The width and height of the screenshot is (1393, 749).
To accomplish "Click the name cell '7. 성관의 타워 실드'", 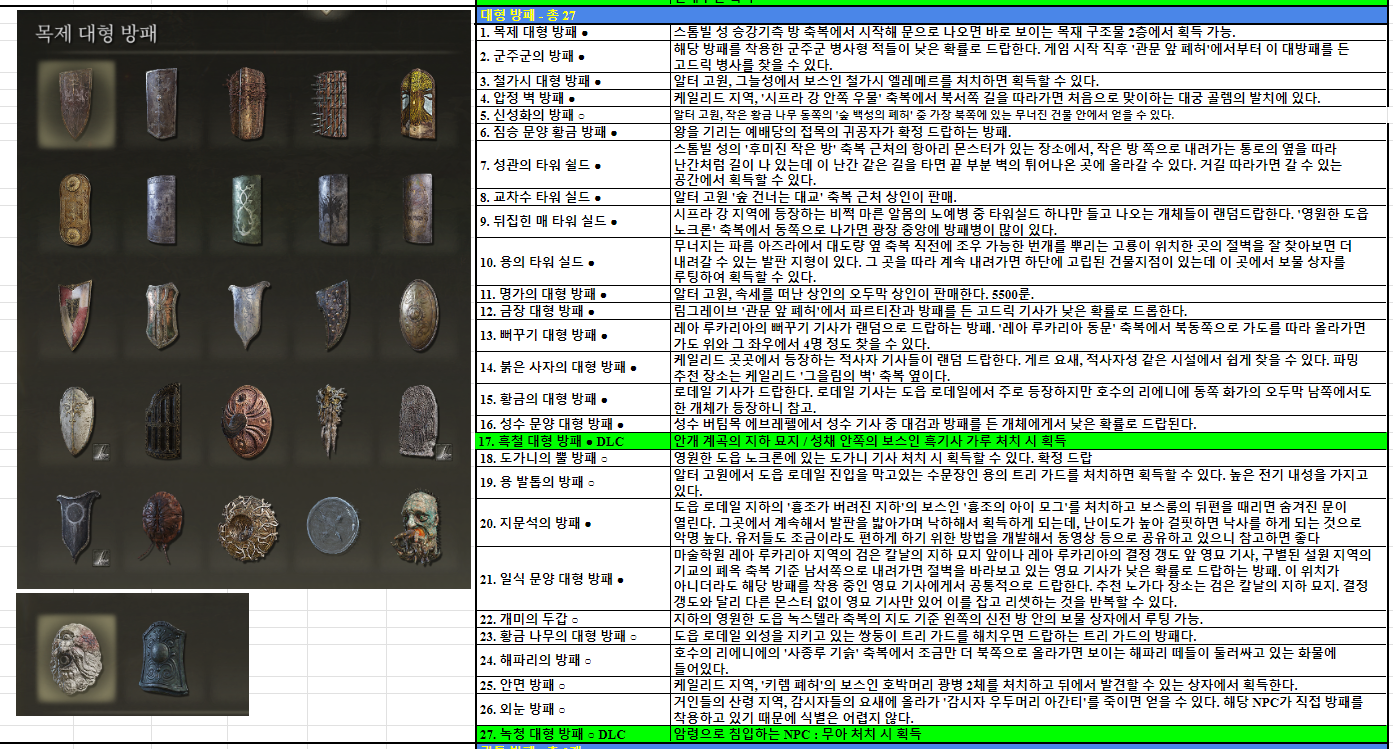I will 574,164.
